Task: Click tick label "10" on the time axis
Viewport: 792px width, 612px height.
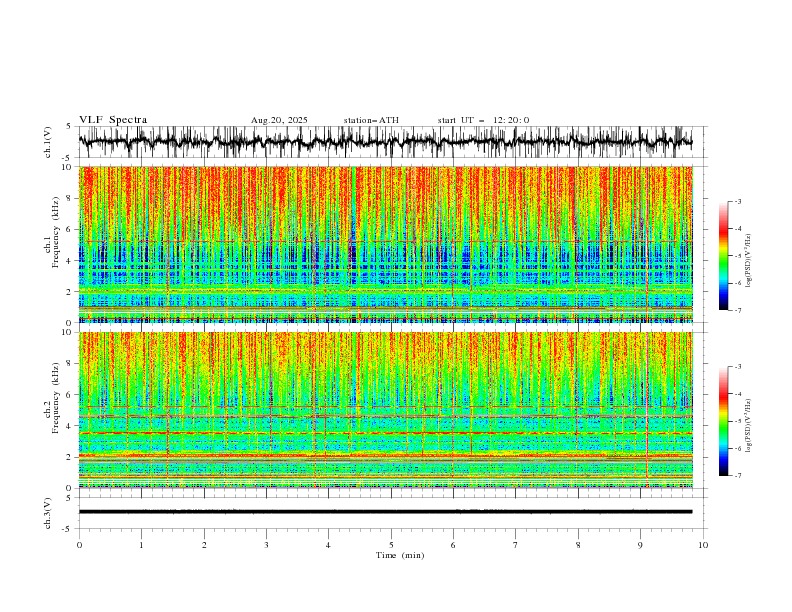Action: [x=703, y=545]
